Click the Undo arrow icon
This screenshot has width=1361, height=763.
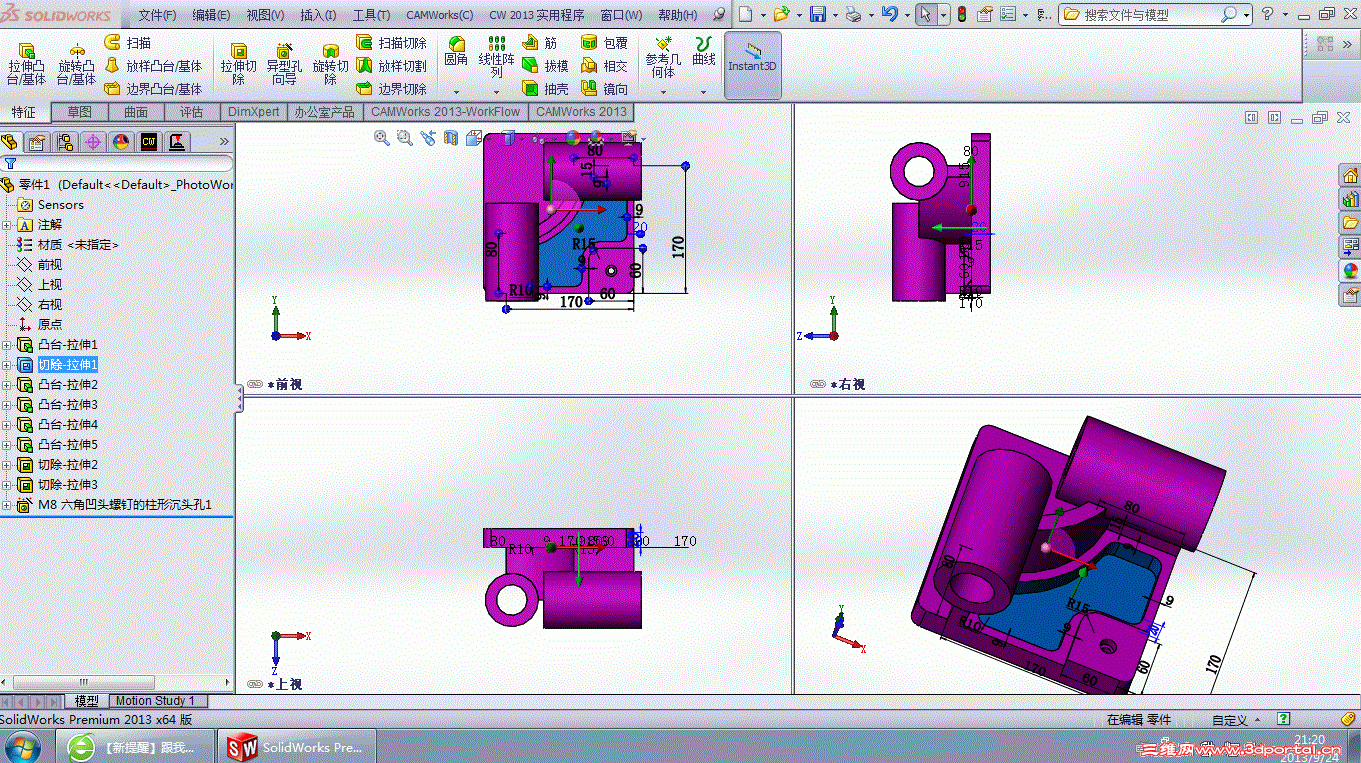click(x=889, y=14)
